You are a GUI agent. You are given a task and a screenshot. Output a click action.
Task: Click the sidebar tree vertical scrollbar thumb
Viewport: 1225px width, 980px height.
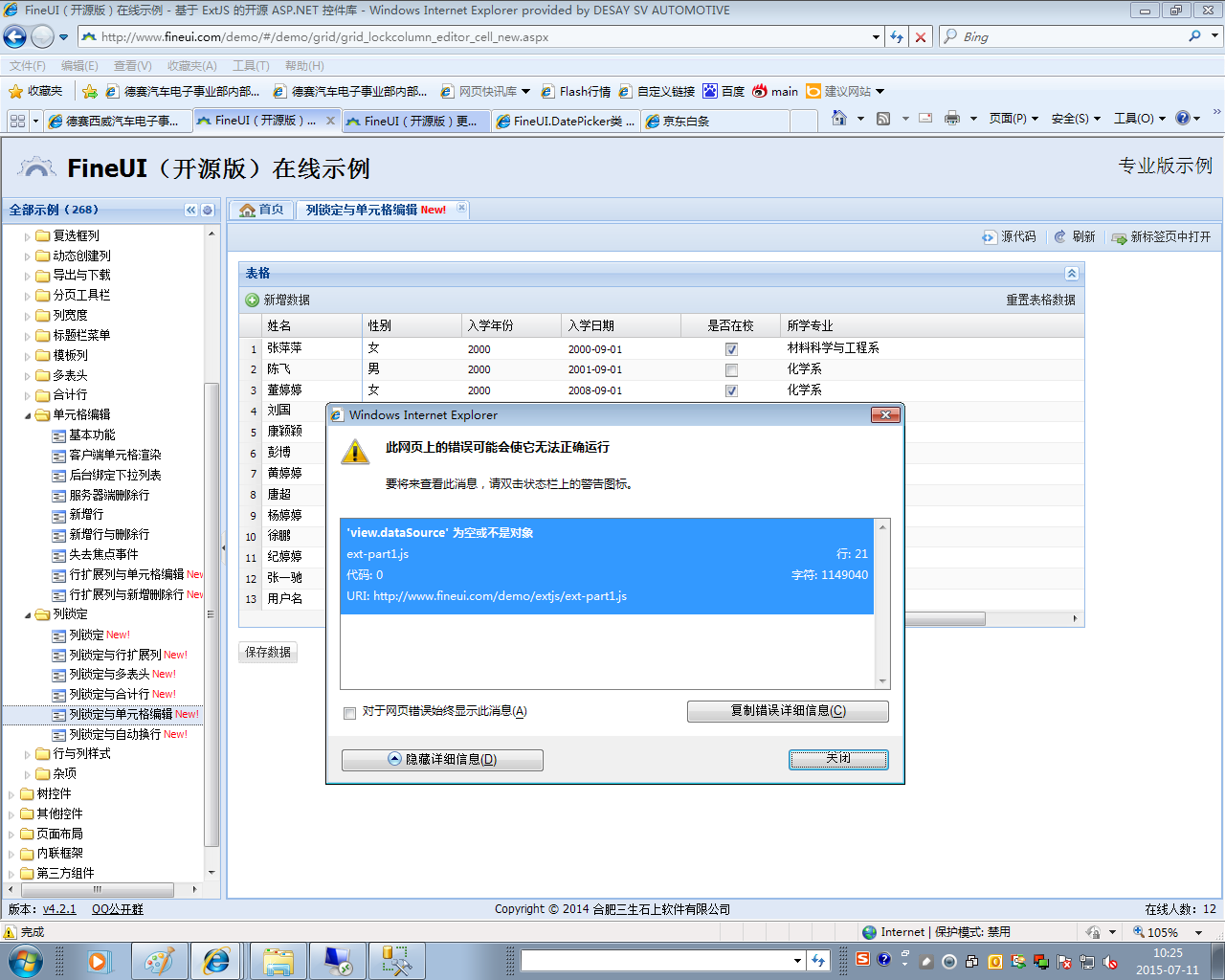point(212,612)
